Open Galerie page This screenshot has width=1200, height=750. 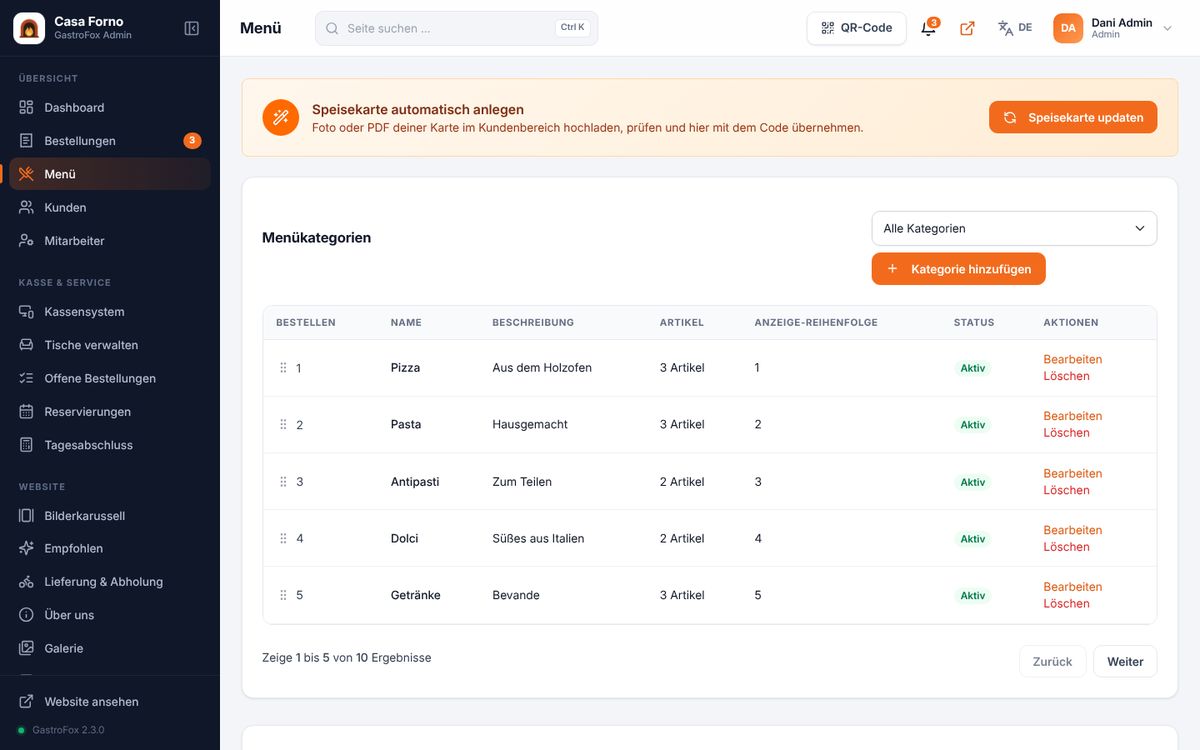(110, 648)
